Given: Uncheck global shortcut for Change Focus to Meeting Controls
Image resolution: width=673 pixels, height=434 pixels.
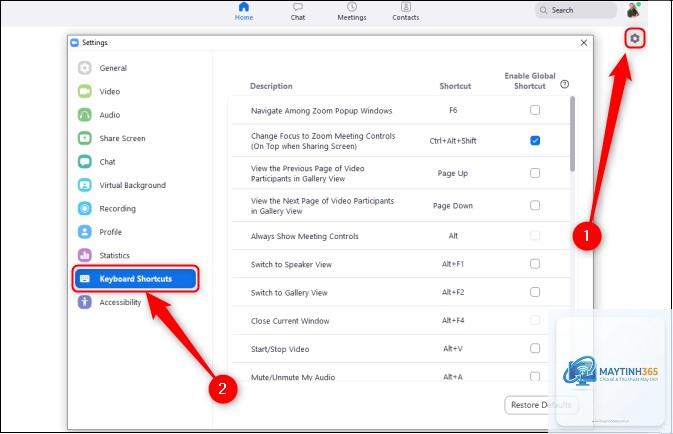Looking at the screenshot, I should [535, 140].
